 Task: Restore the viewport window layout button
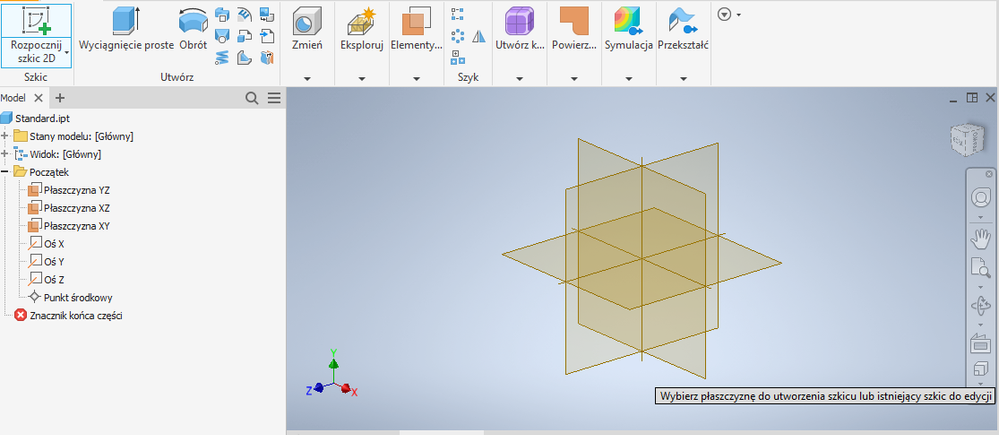pyautogui.click(x=972, y=97)
